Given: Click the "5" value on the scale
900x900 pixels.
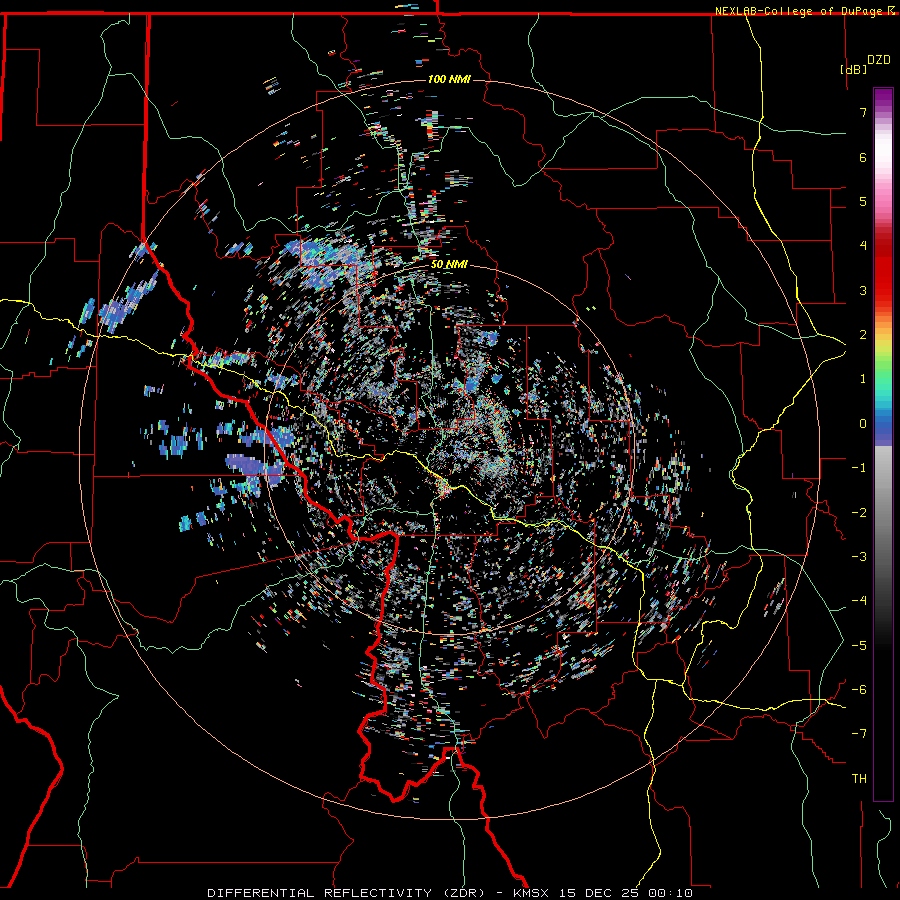Looking at the screenshot, I should point(863,201).
